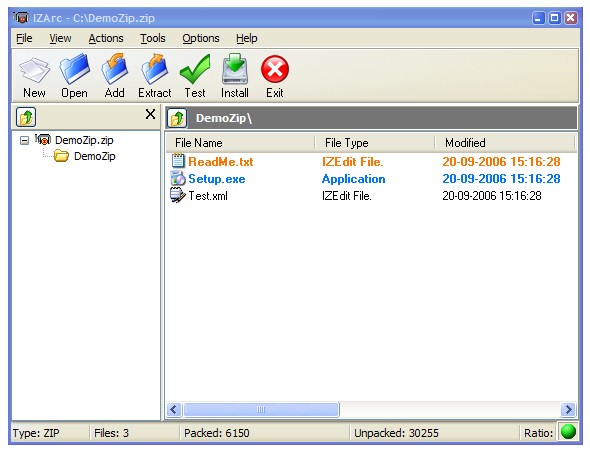Click ReadMe.txt's IZEdit File. type cell
Viewport: 590px width, 450px height.
pyautogui.click(x=353, y=162)
